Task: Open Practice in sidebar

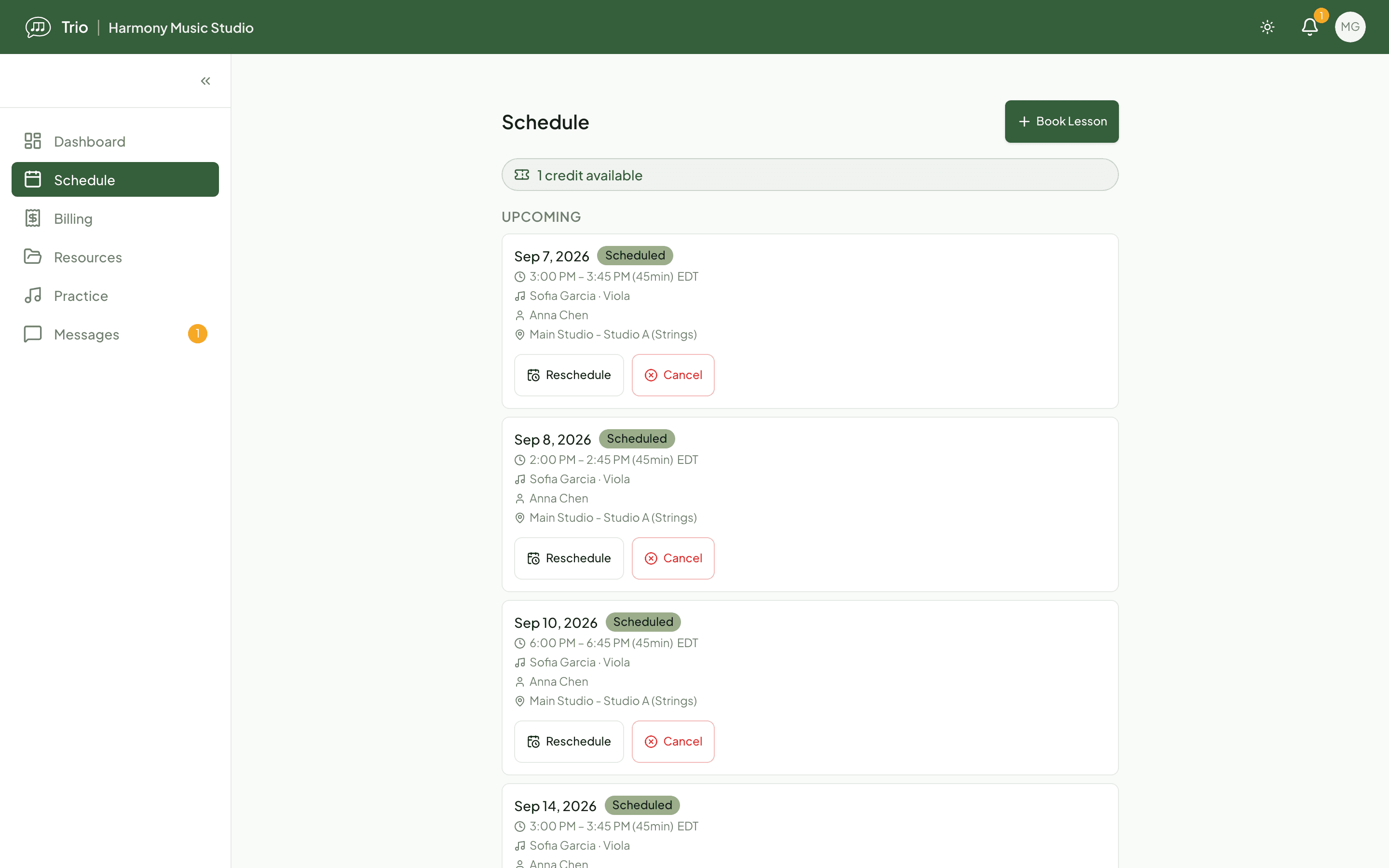Action: [x=115, y=295]
